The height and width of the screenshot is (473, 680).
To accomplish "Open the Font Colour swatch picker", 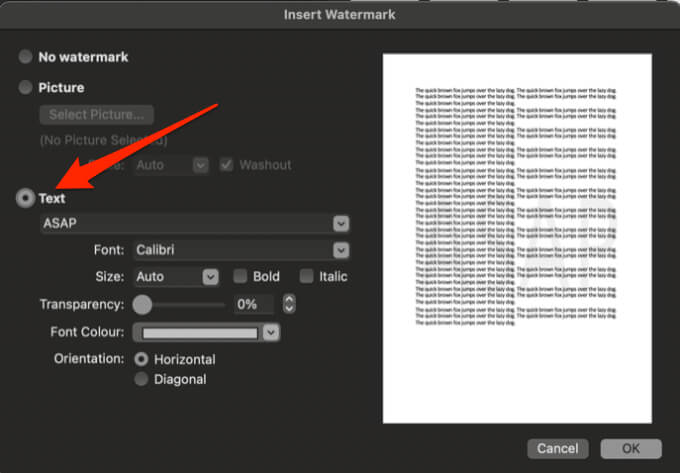I will point(200,333).
